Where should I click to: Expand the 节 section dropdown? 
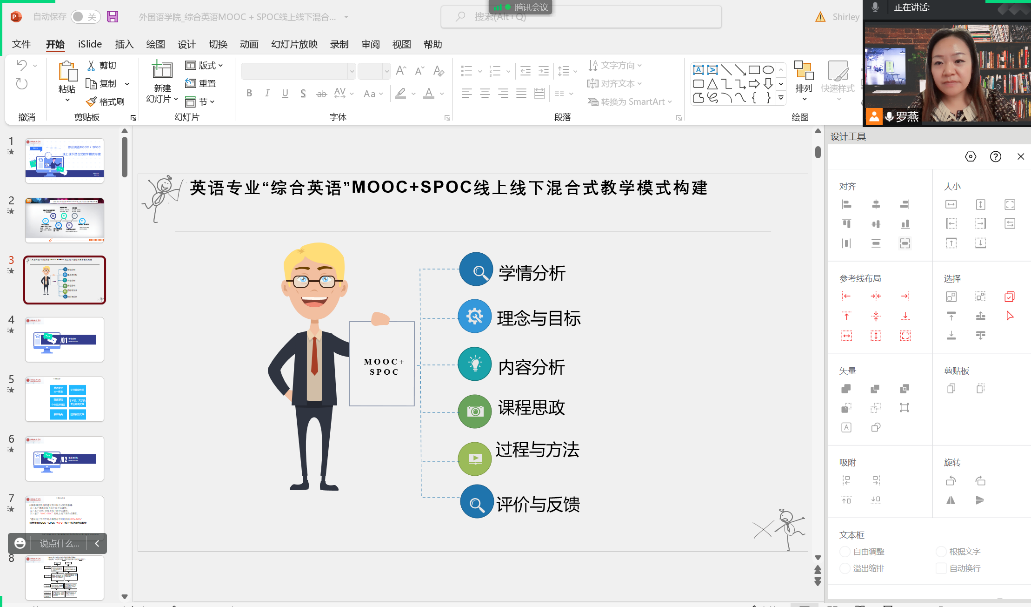[x=200, y=102]
